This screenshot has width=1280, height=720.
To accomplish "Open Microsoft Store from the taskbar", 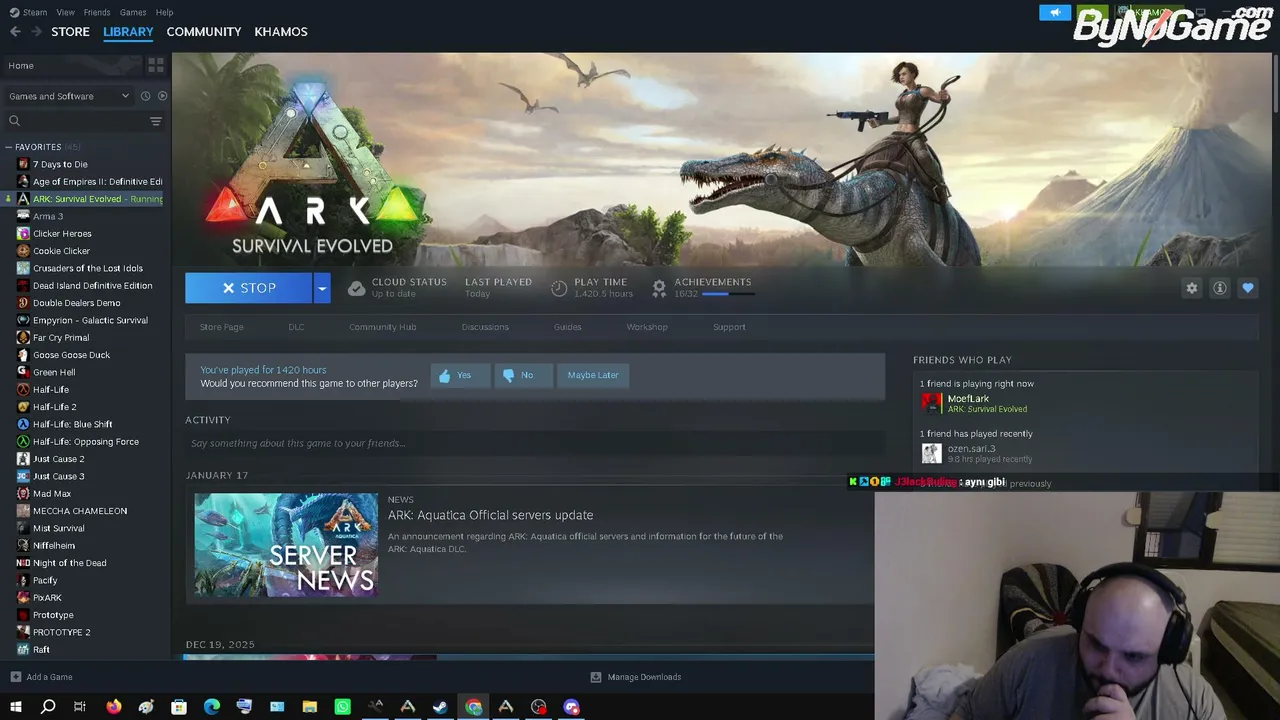I will tap(179, 707).
